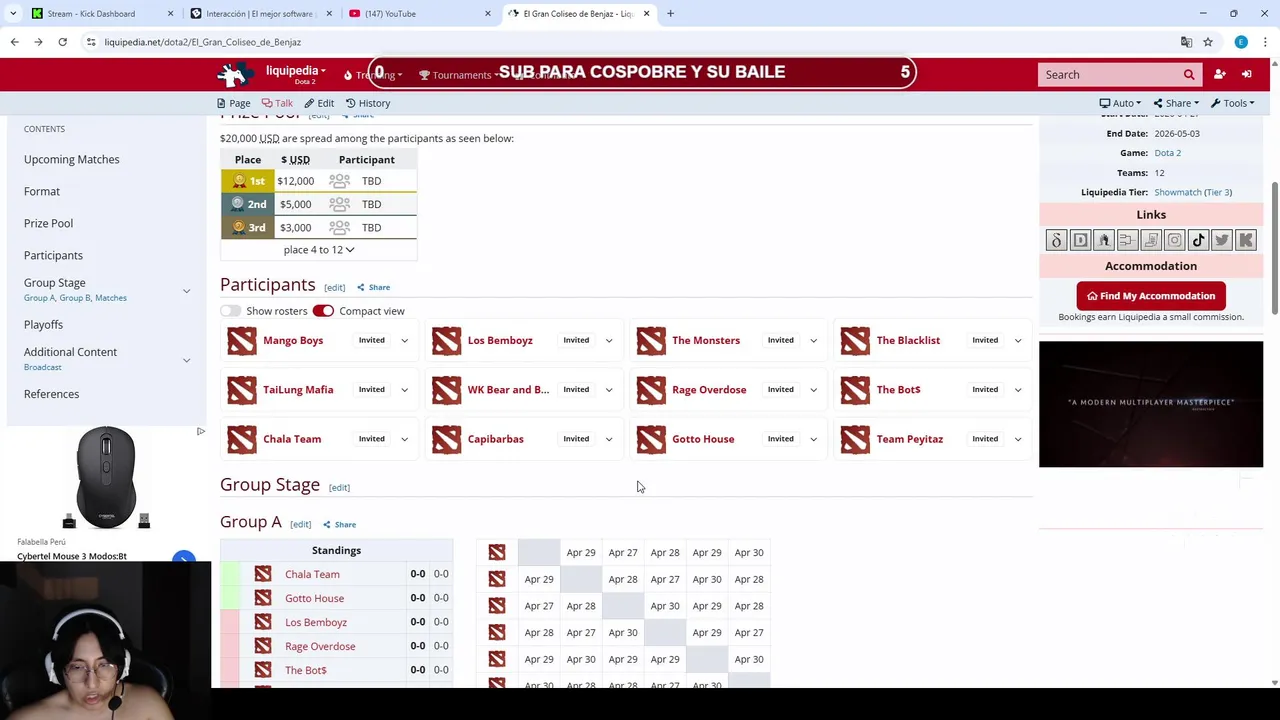
Task: Bookmark this page with star icon
Action: tap(1208, 42)
